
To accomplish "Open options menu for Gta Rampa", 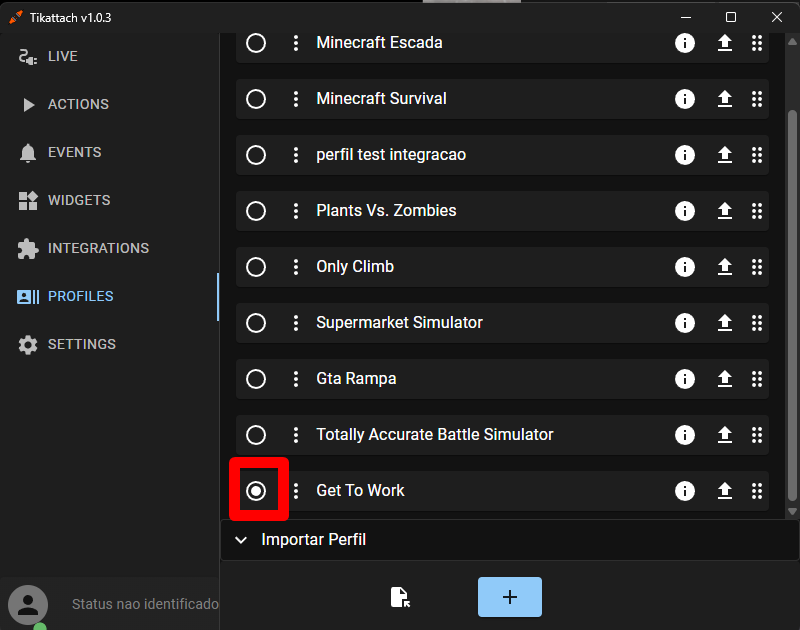I will [x=296, y=379].
